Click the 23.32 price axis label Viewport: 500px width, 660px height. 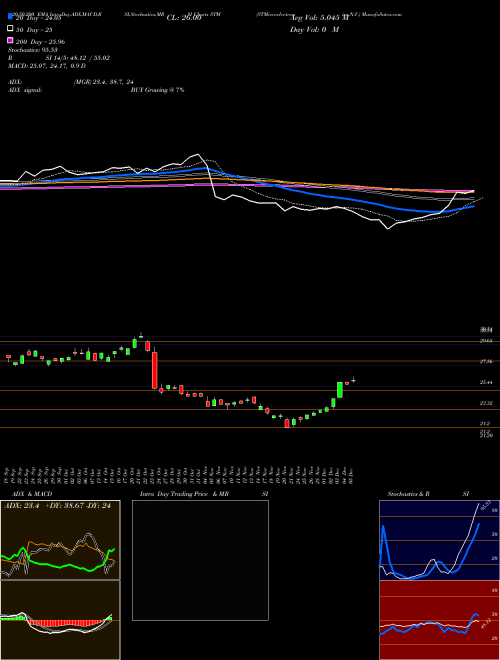pos(487,403)
